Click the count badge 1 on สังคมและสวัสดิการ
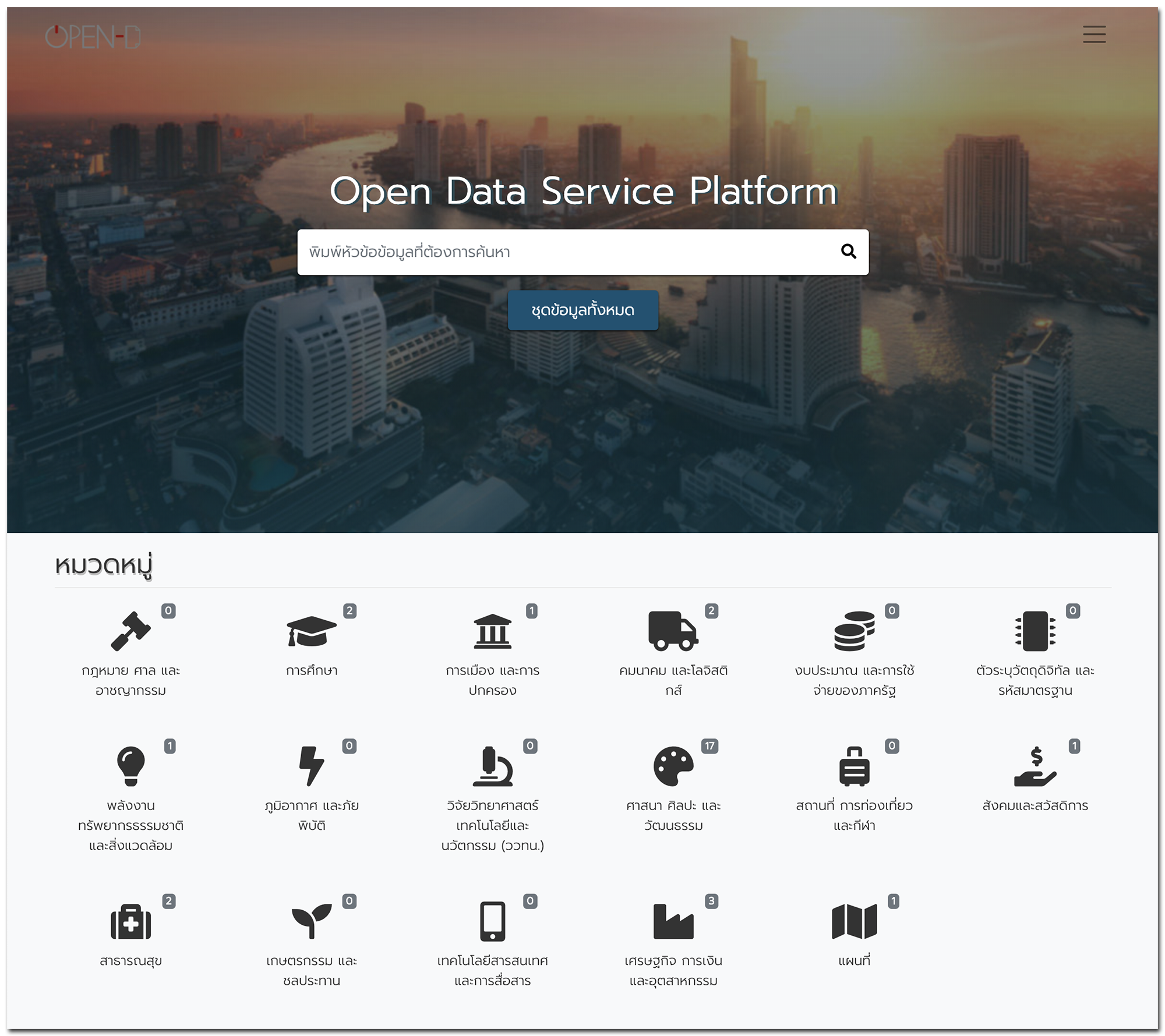 (x=1074, y=746)
